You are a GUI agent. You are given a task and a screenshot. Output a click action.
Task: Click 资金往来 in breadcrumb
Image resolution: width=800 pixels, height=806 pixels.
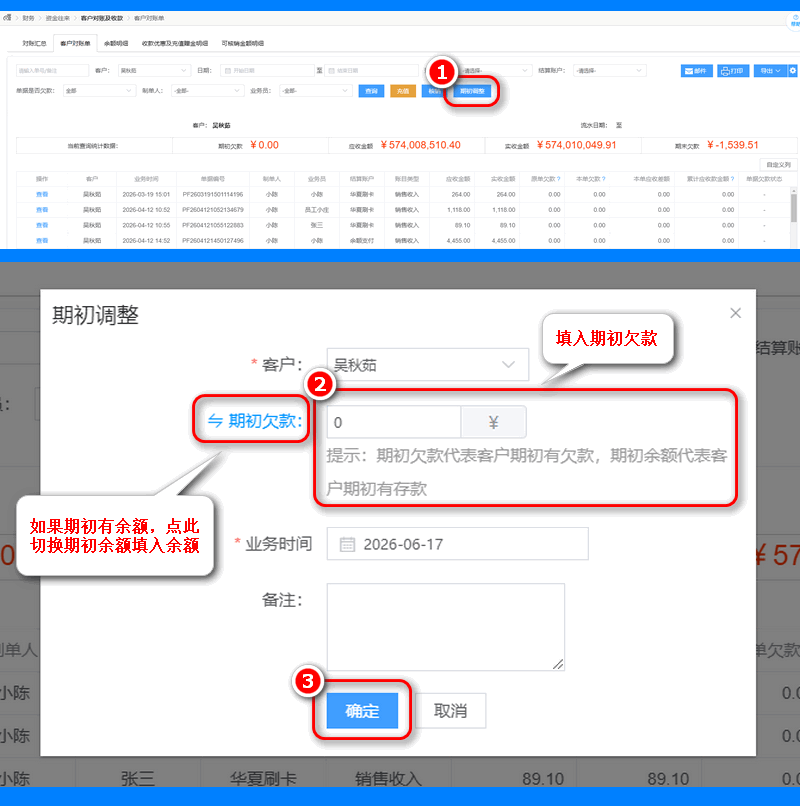[58, 18]
